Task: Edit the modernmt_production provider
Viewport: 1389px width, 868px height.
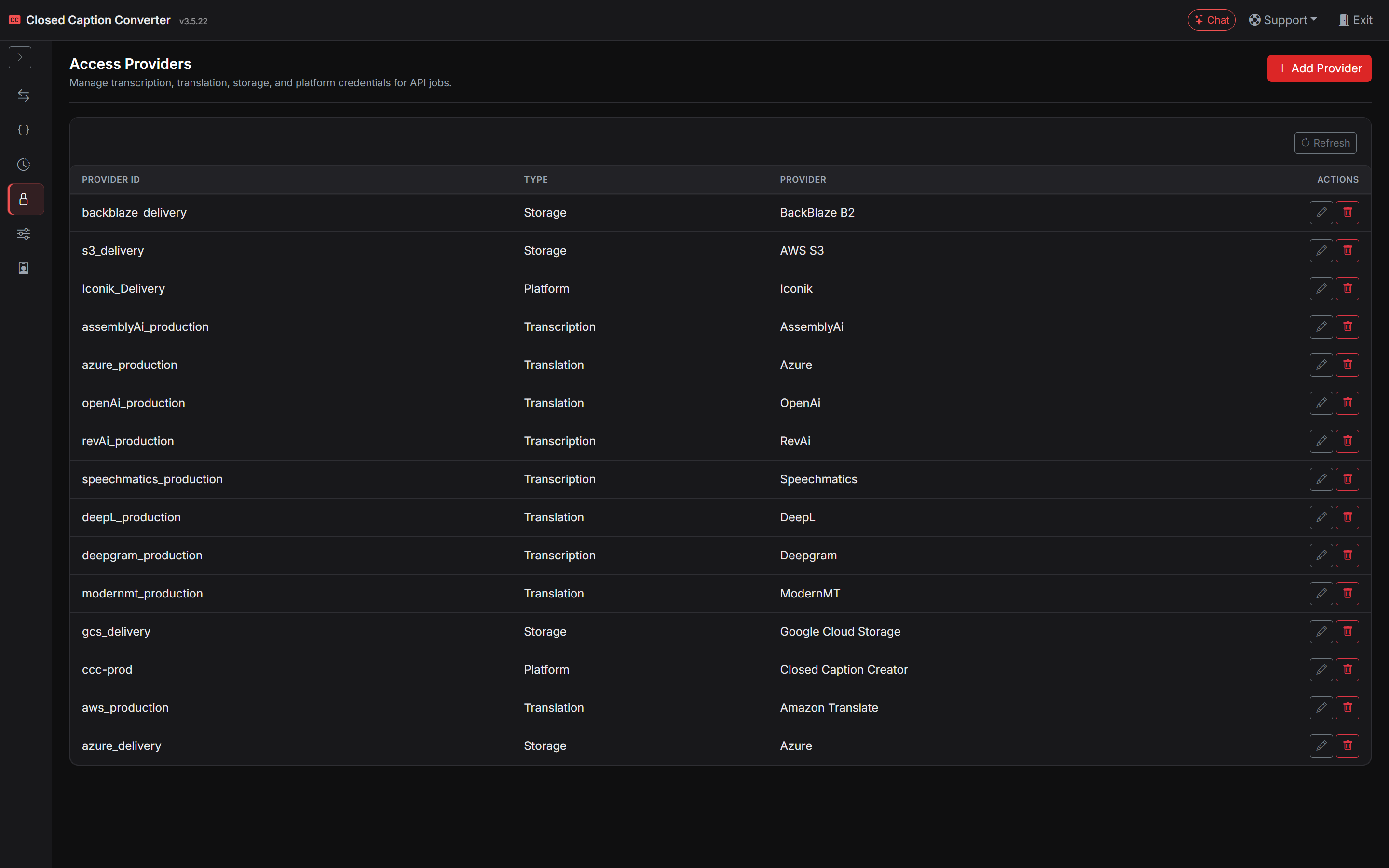Action: coord(1321,594)
